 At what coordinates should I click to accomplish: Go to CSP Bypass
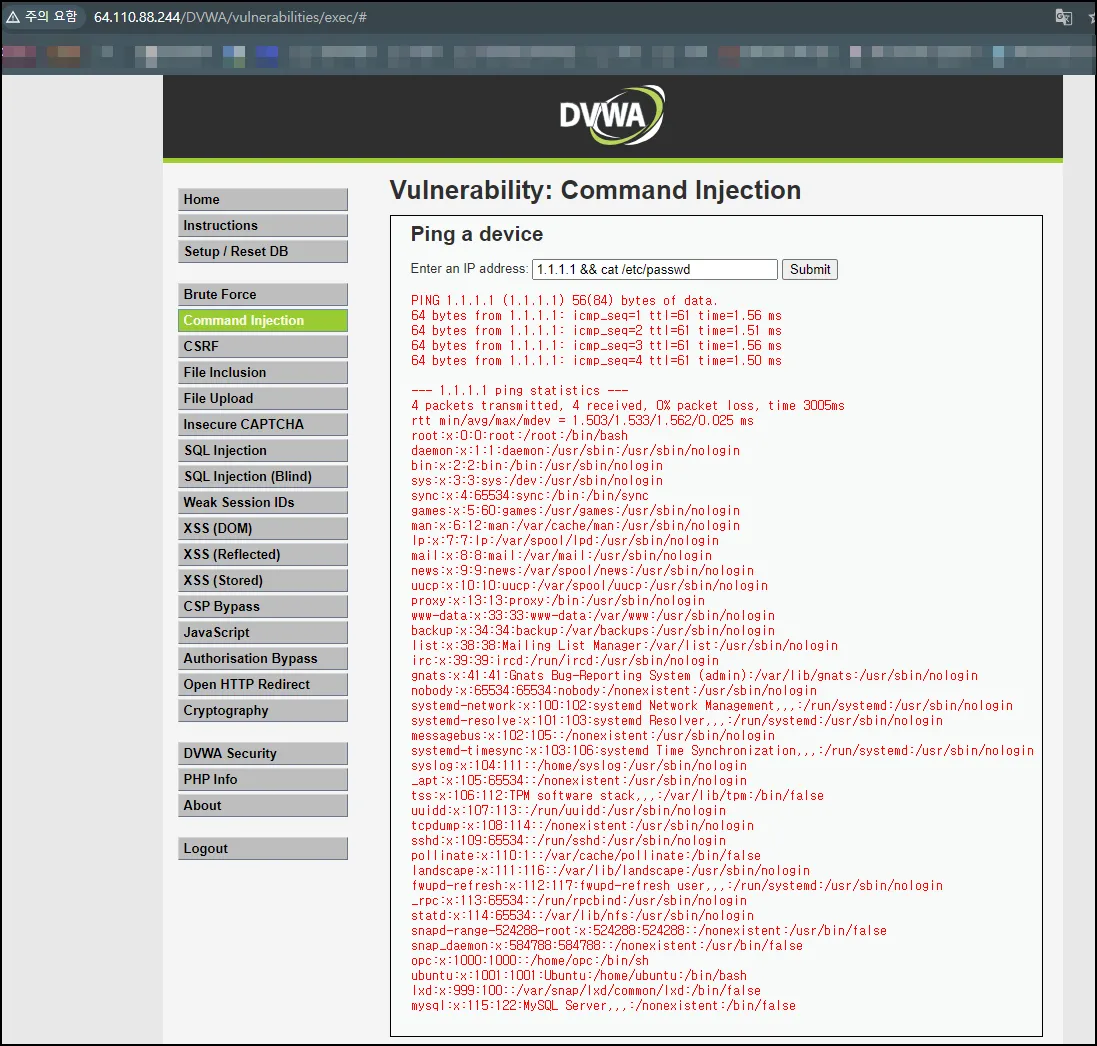tap(262, 607)
